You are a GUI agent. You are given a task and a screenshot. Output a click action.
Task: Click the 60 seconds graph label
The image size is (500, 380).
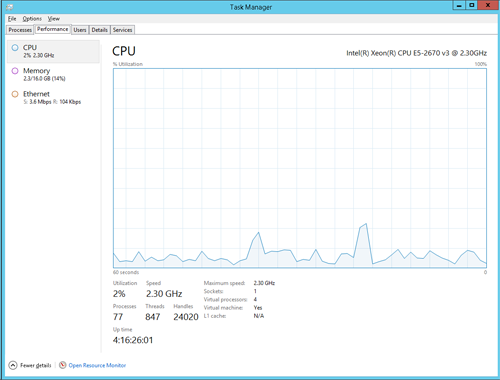point(126,272)
